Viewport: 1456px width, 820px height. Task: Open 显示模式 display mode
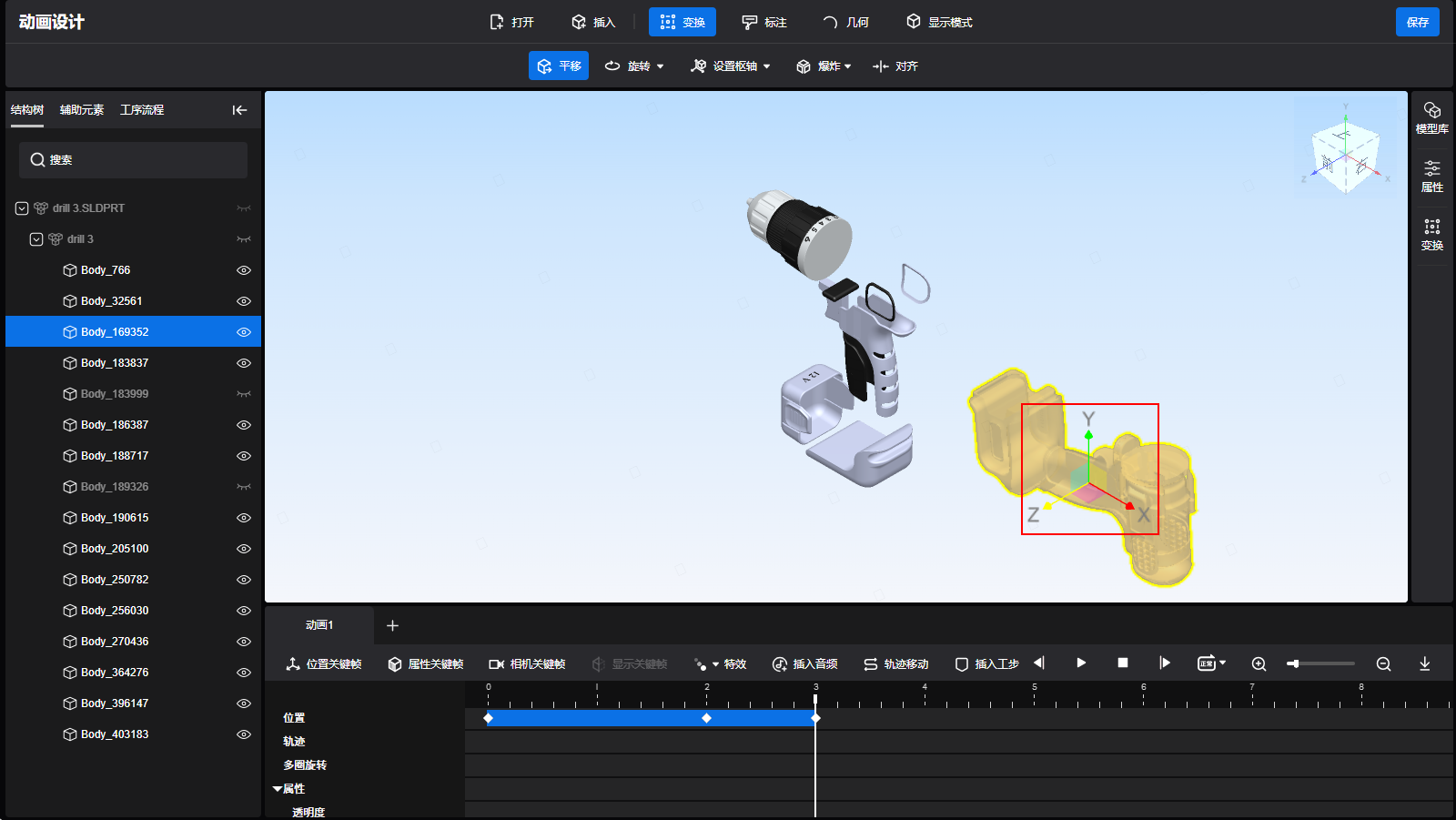pyautogui.click(x=939, y=22)
